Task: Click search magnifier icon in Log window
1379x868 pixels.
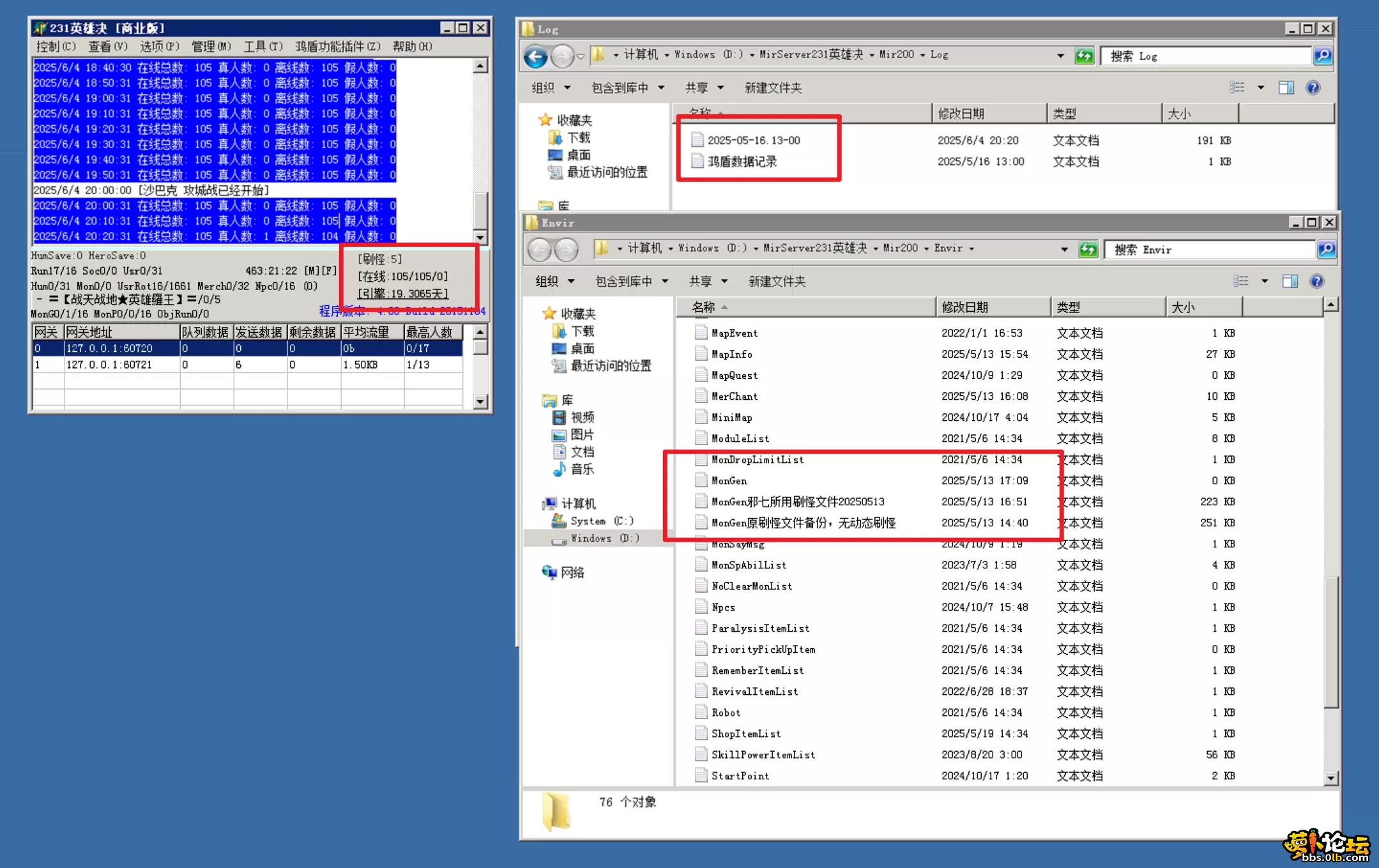Action: [1322, 56]
